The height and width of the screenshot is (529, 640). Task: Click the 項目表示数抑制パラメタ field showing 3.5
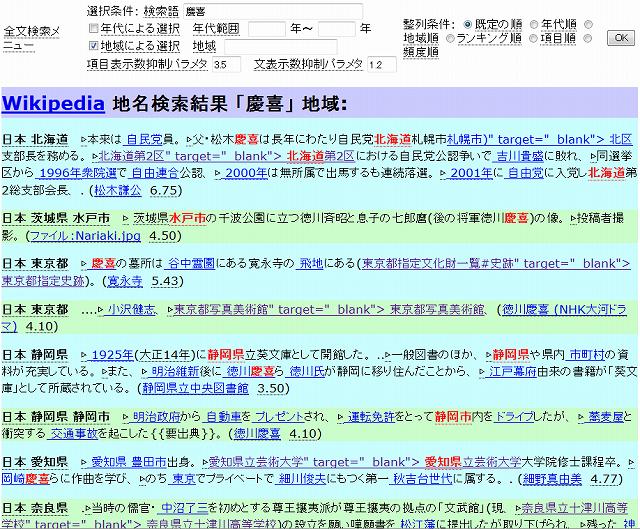[226, 64]
